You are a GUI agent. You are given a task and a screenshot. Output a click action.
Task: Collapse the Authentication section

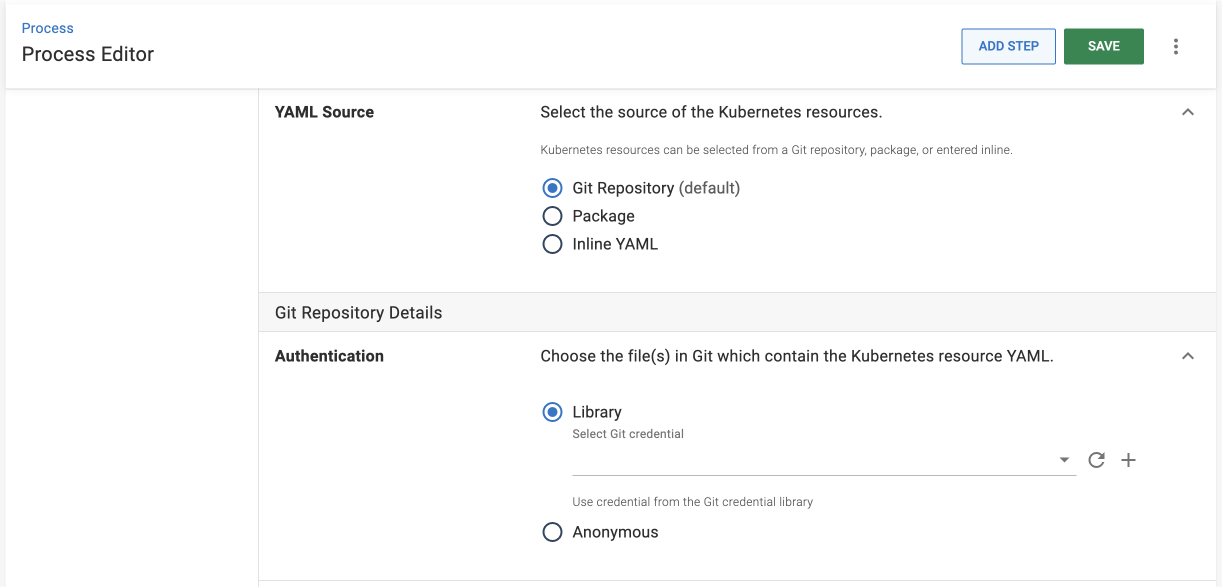(x=1189, y=356)
